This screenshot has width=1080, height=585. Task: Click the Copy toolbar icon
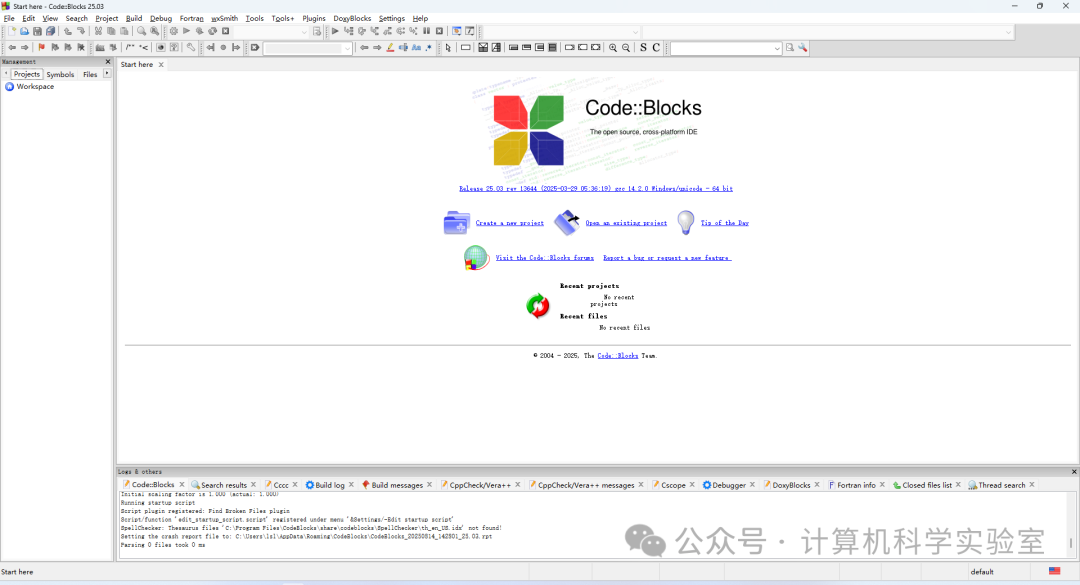coord(111,32)
